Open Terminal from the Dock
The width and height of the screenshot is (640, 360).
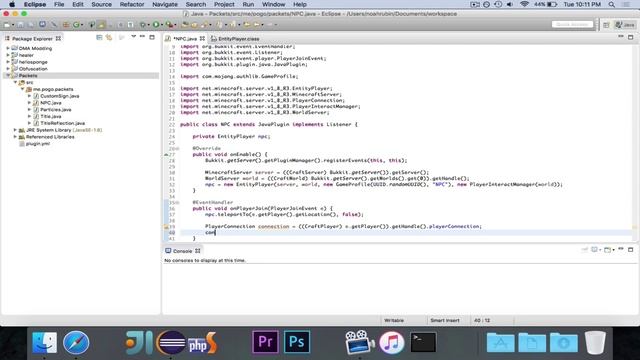[423, 342]
